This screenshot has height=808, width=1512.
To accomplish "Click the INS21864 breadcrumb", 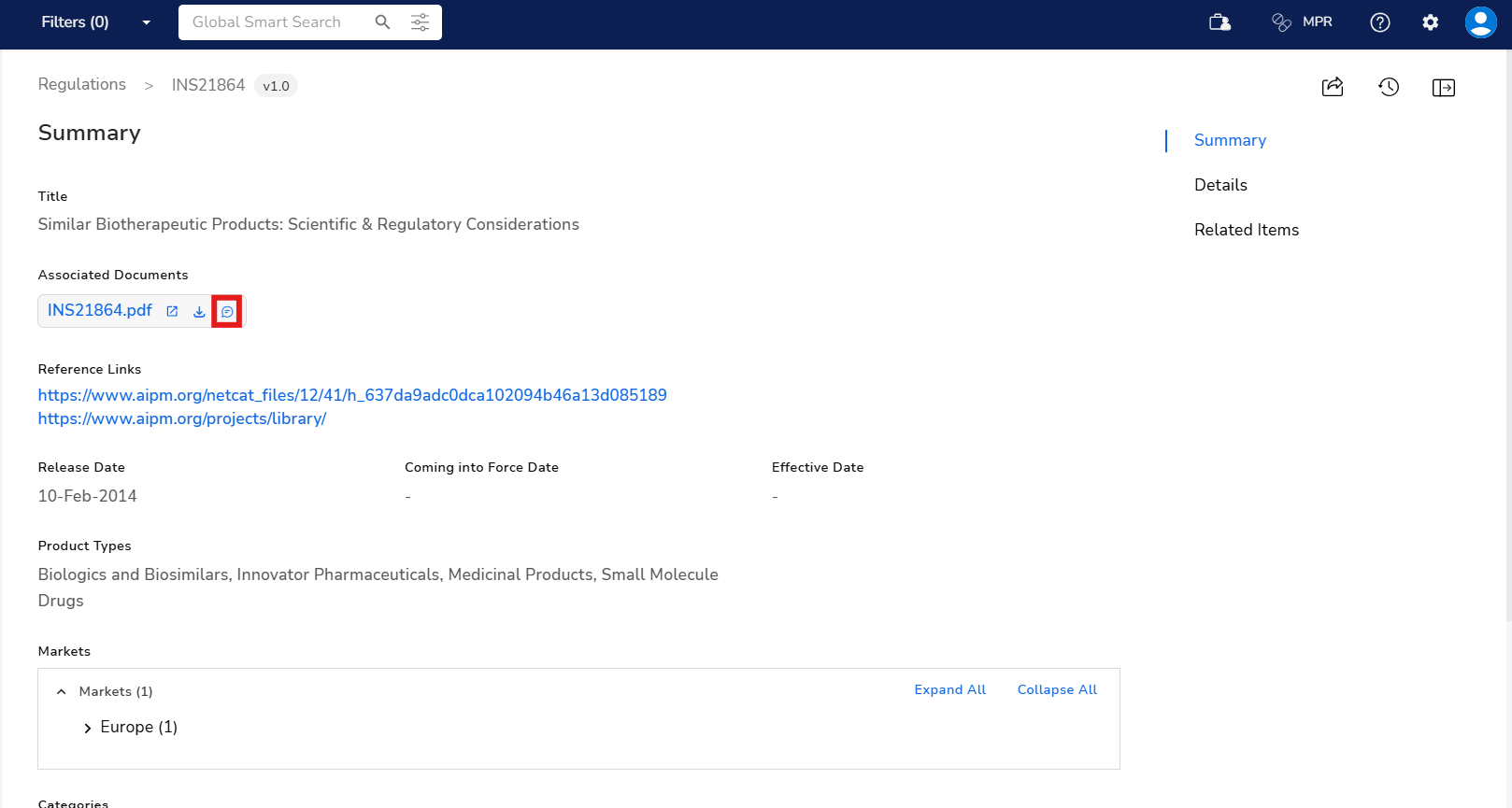I will (208, 85).
